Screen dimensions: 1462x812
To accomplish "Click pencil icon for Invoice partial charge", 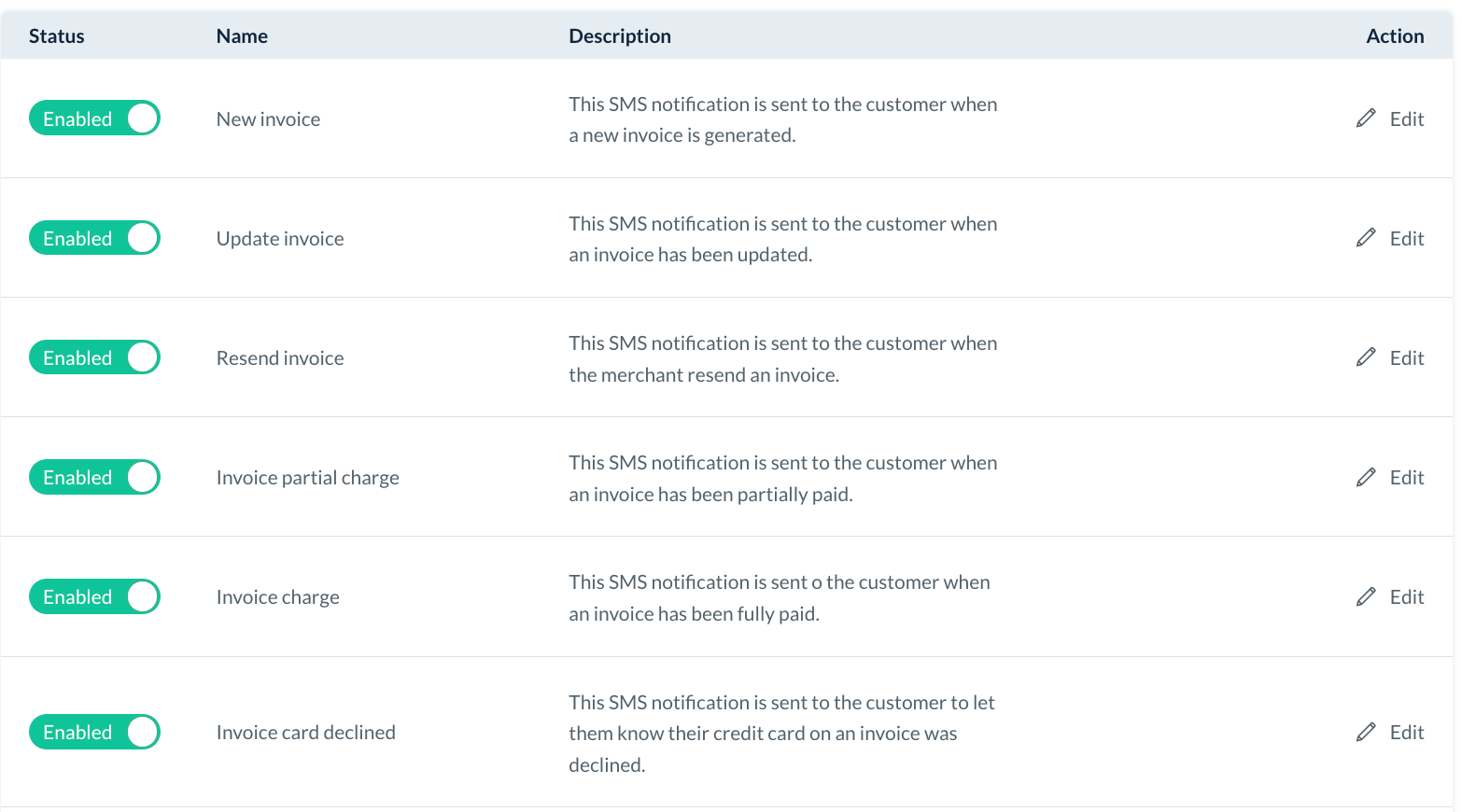I will point(1366,477).
